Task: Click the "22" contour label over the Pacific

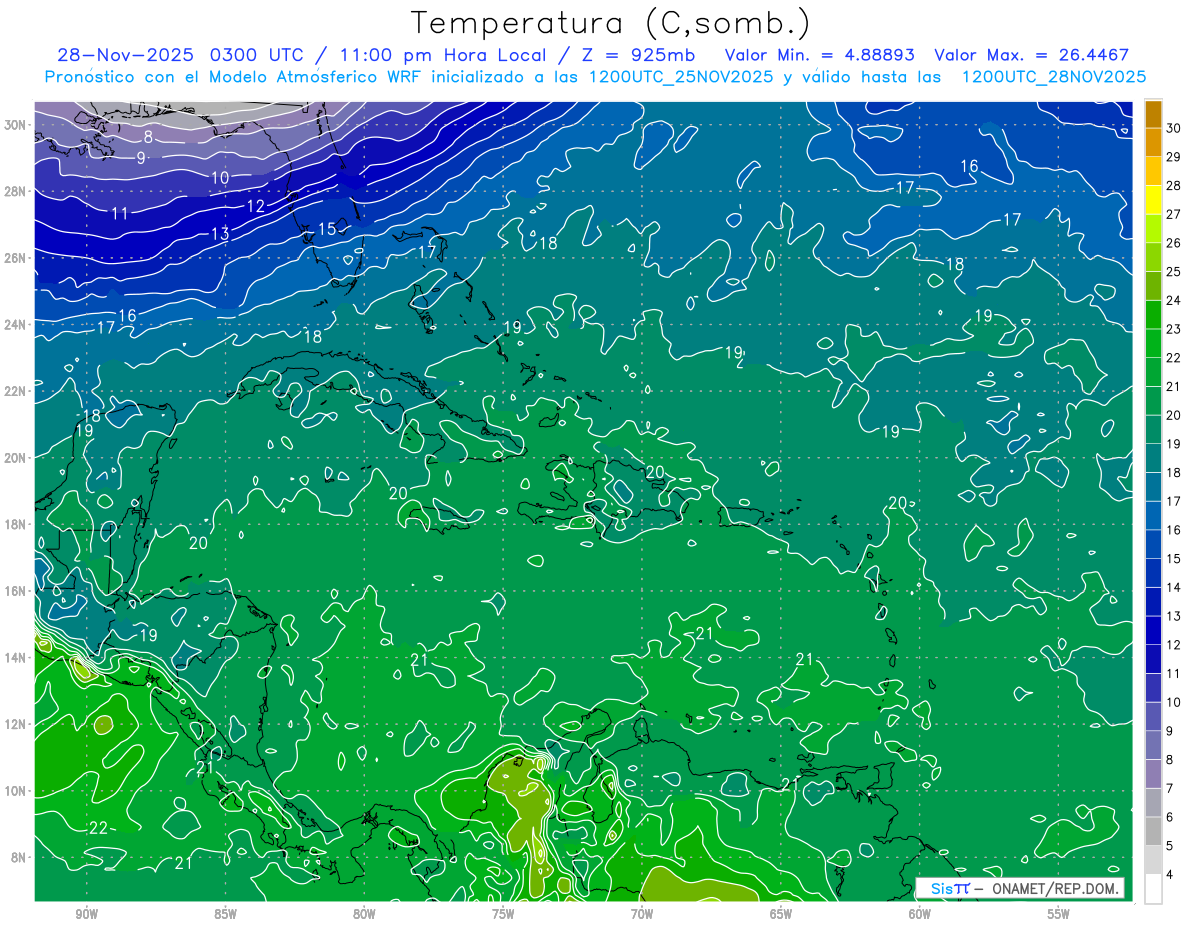Action: click(x=98, y=828)
